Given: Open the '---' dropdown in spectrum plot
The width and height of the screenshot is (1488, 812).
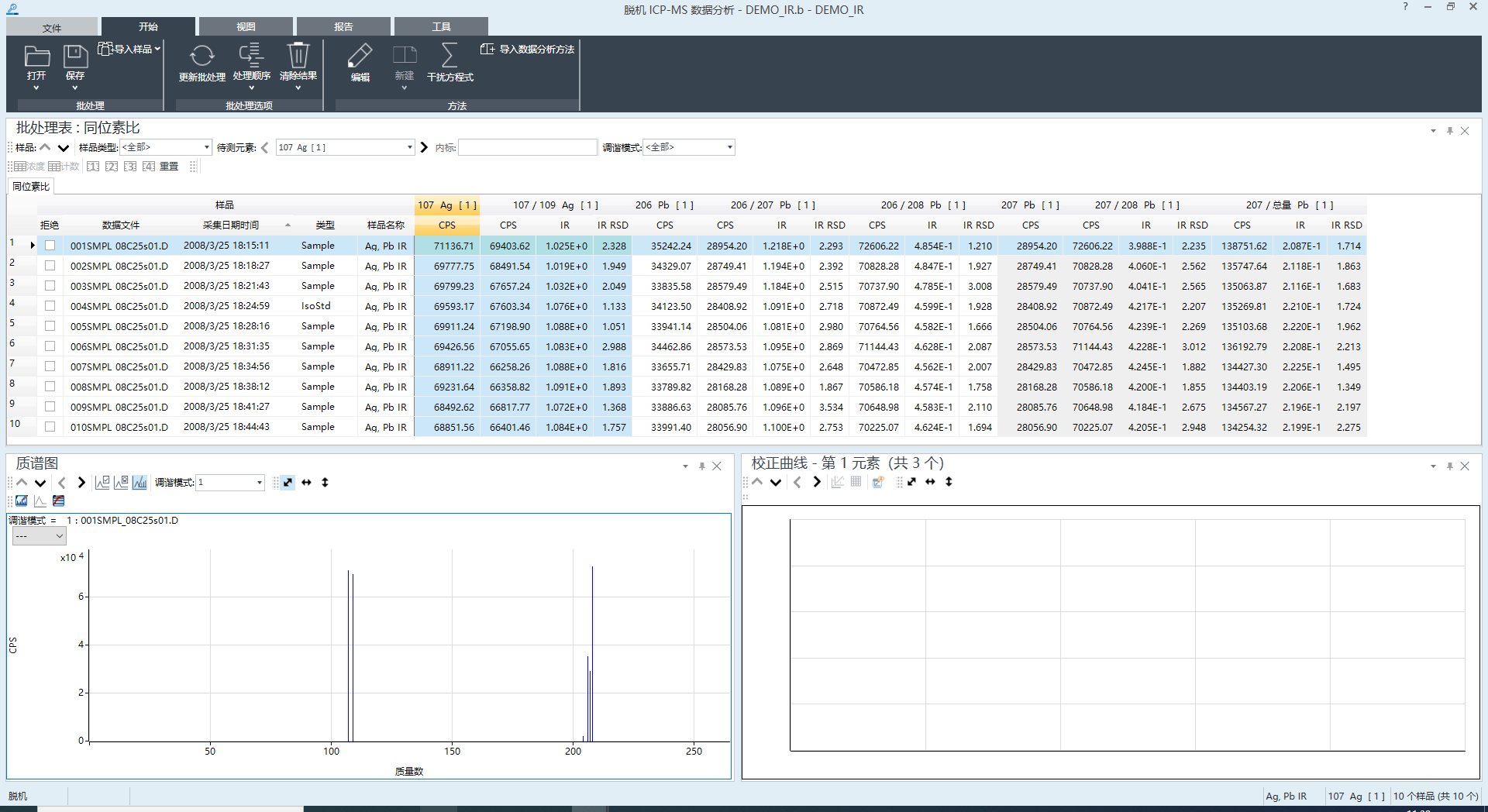Looking at the screenshot, I should pyautogui.click(x=39, y=536).
